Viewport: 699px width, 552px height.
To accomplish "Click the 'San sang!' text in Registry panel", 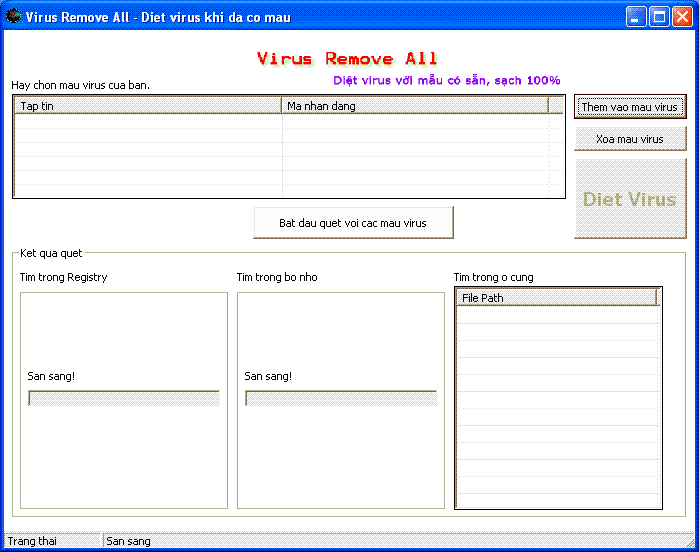I will 51,376.
